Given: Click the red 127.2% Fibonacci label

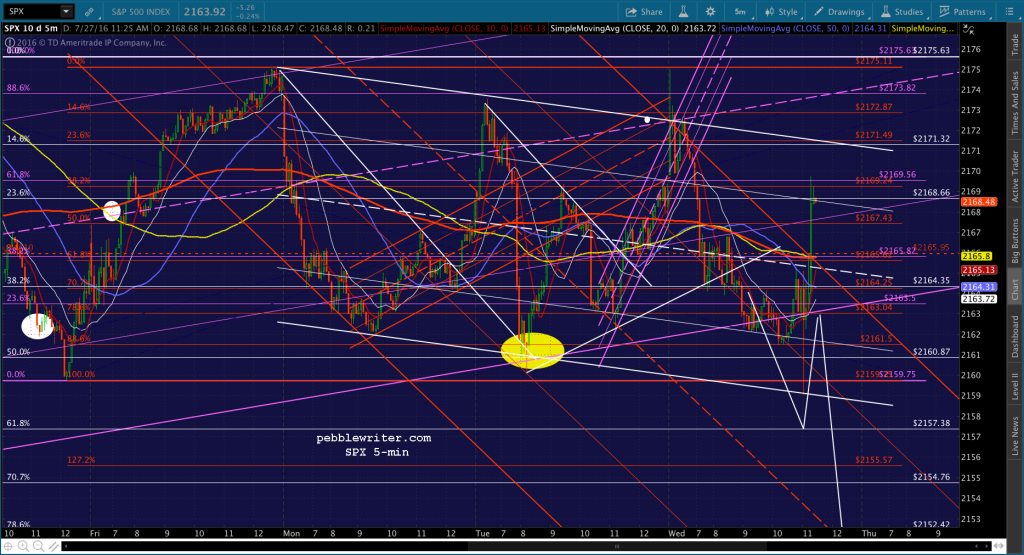Looking at the screenshot, I should 81,460.
